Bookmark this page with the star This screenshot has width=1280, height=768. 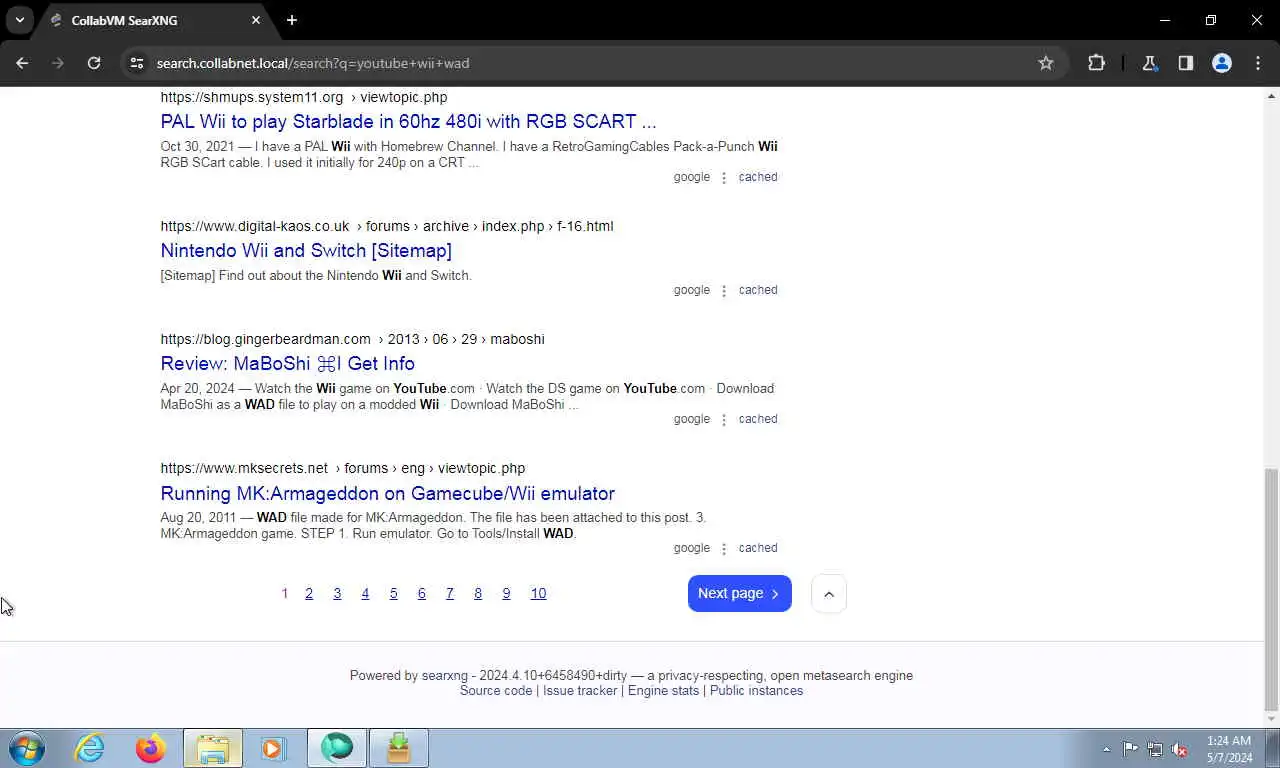coord(1046,63)
